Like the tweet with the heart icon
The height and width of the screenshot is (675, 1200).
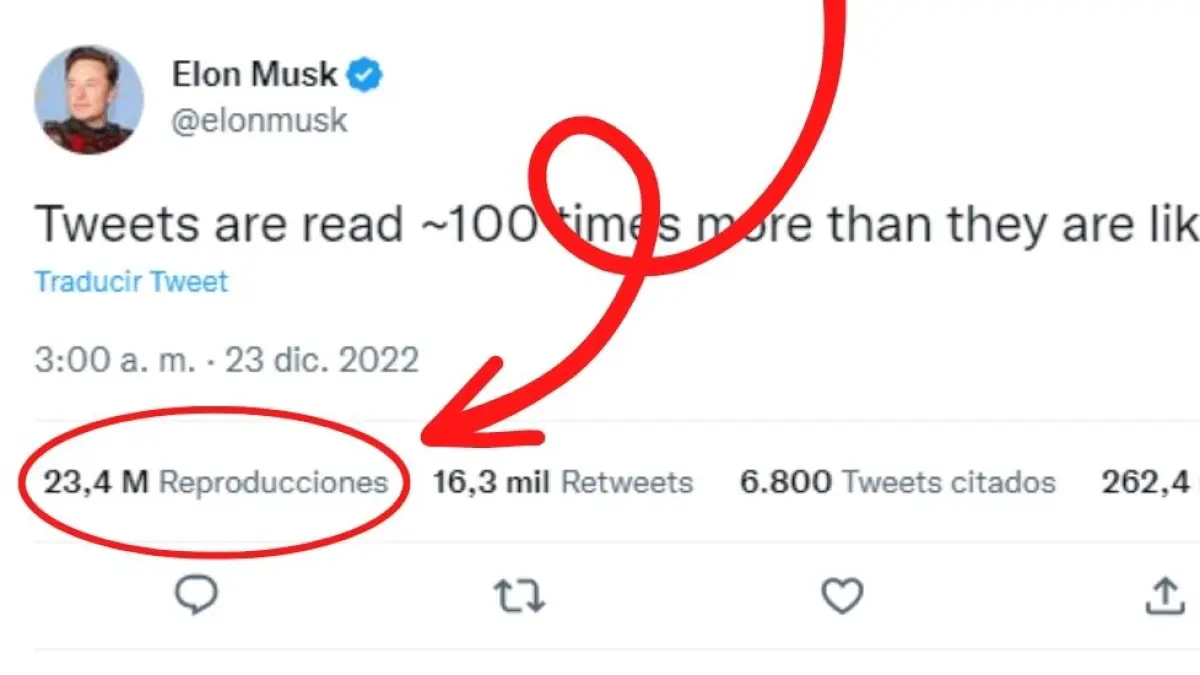click(x=841, y=597)
